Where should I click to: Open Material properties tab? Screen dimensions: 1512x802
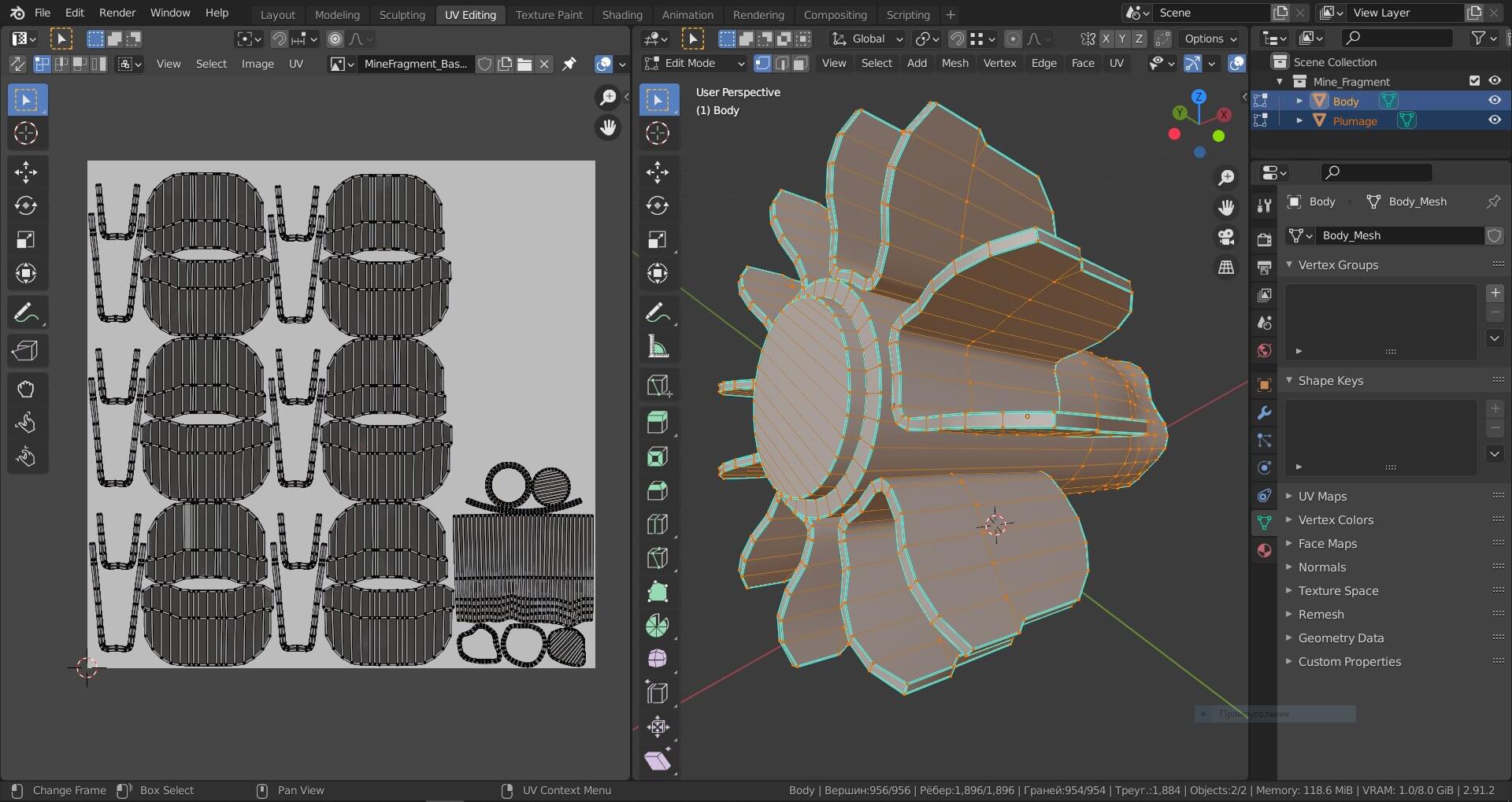coord(1264,550)
